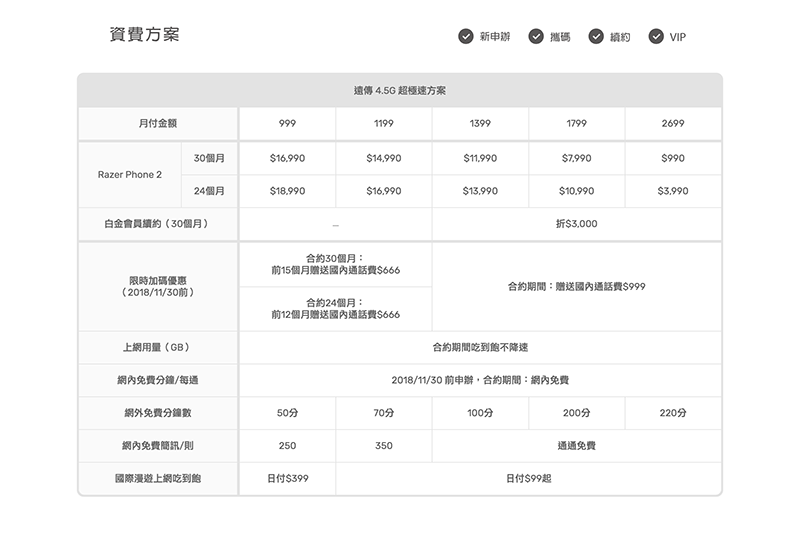
Task: Toggle the 續約 checkmark icon
Action: coord(596,37)
